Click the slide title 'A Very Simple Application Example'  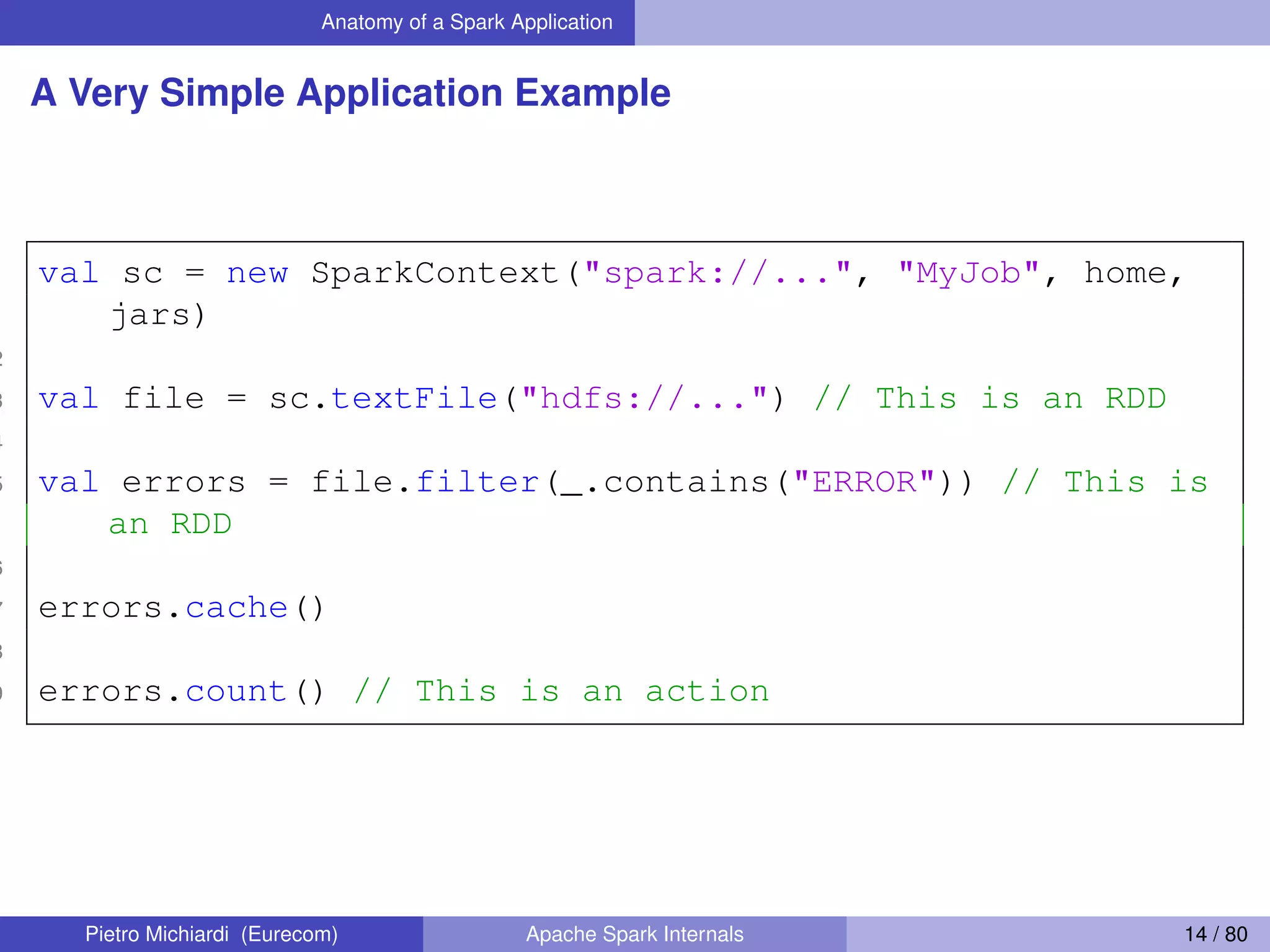(x=350, y=93)
